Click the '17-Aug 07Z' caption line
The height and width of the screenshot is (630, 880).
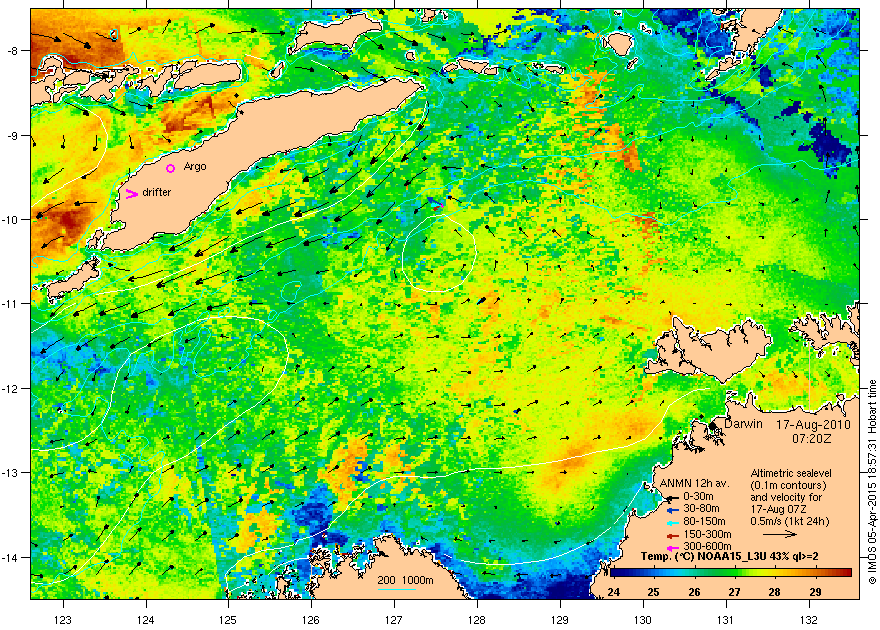pos(777,509)
